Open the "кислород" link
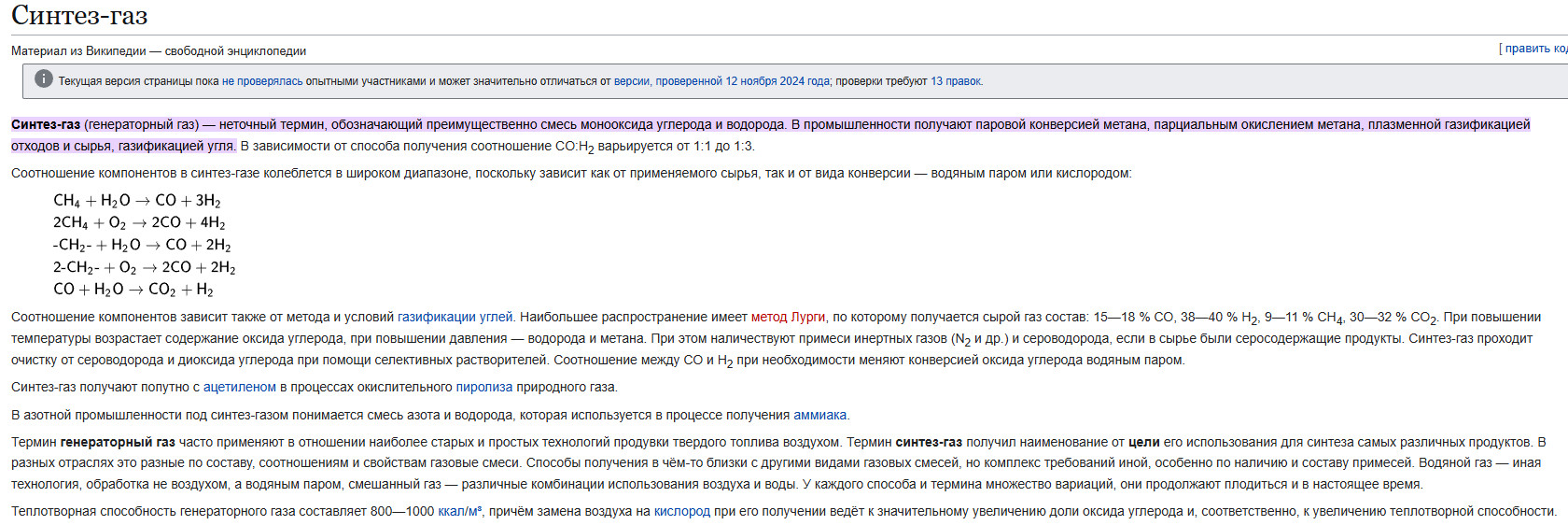Screen dimensions: 1568x525 point(681,511)
